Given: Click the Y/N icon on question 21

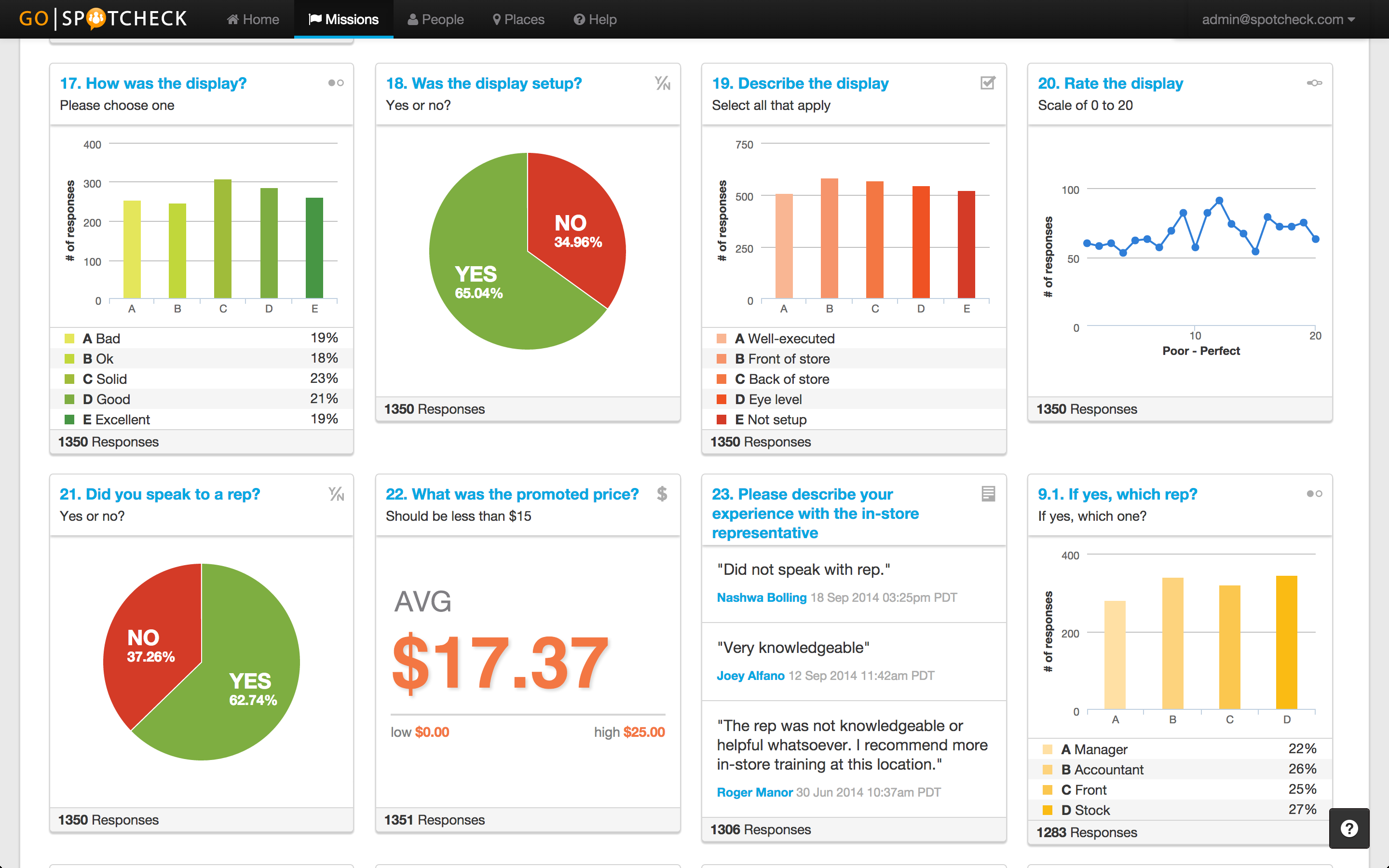Looking at the screenshot, I should 336,494.
